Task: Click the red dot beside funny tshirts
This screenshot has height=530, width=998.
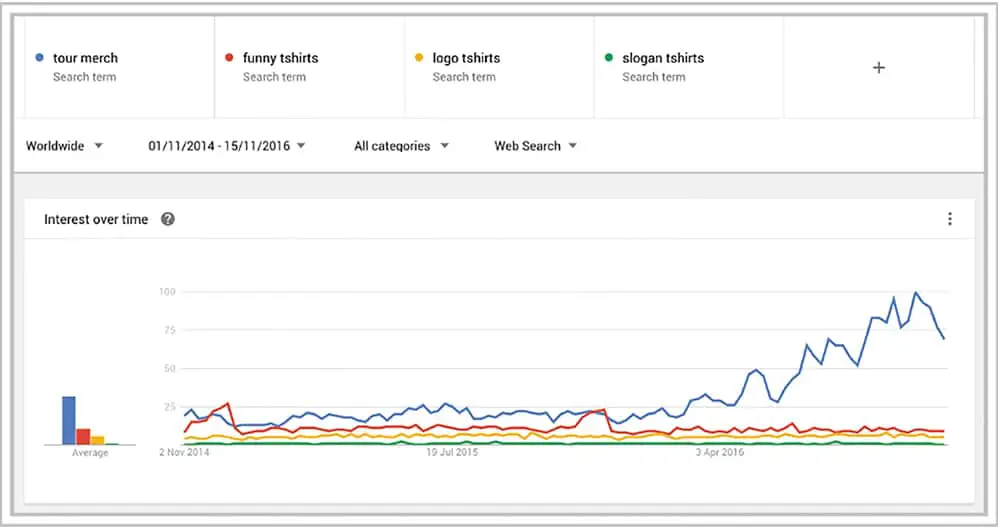Action: [x=229, y=58]
